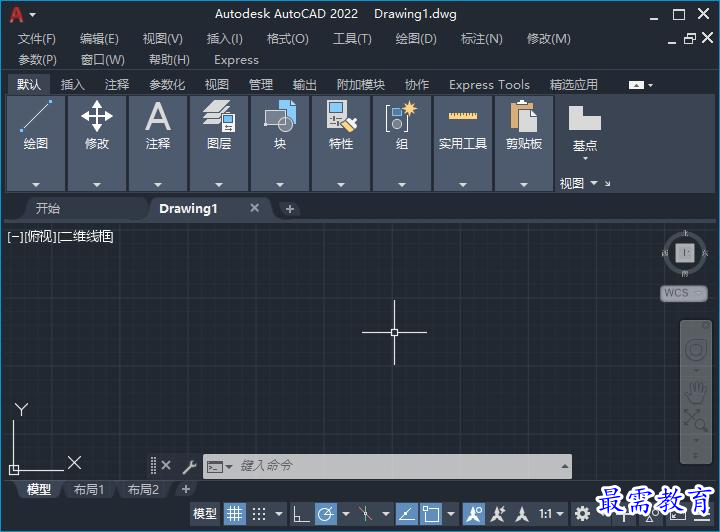Toggle show annotation objects

coord(473,514)
